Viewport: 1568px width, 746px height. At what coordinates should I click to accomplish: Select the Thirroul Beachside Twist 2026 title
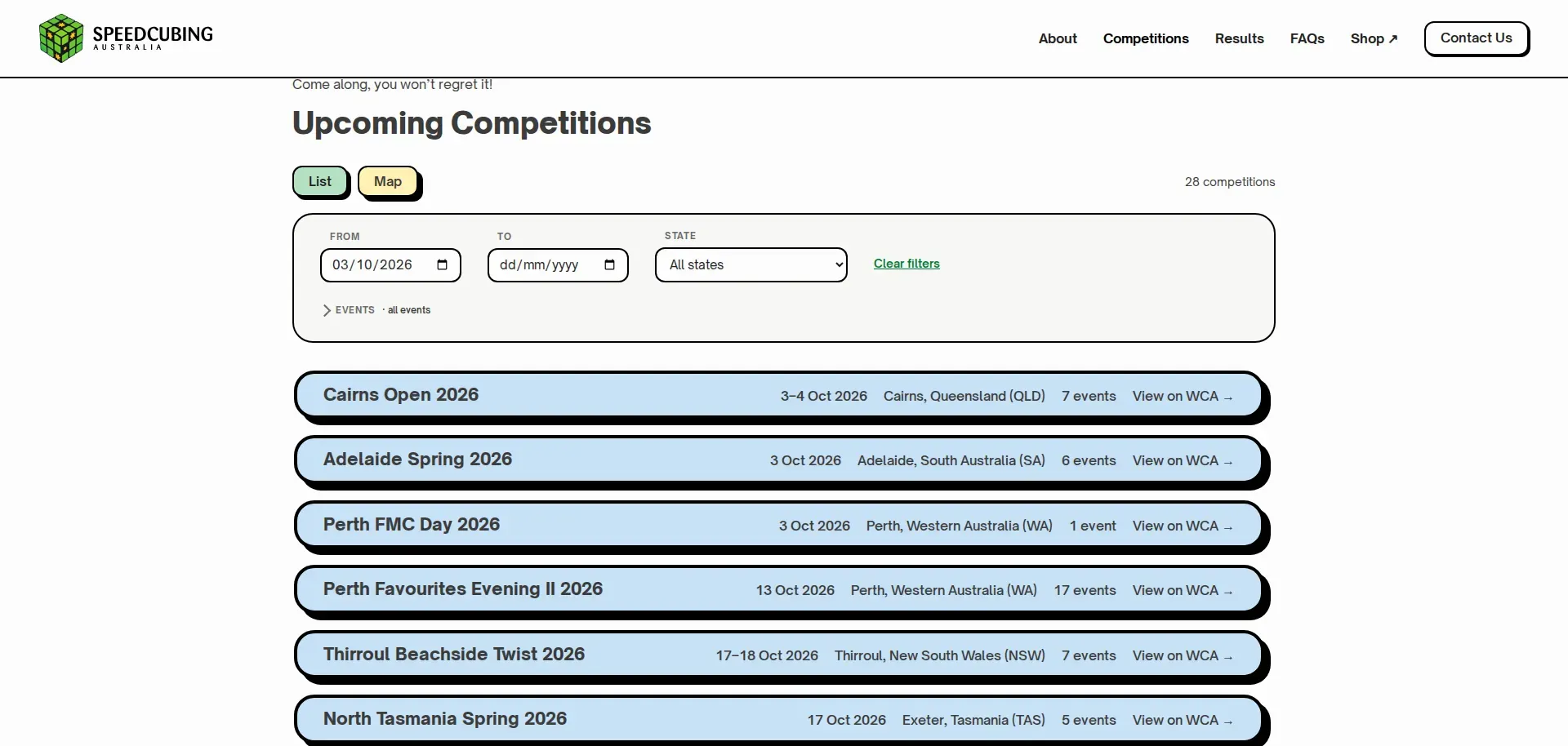[454, 655]
